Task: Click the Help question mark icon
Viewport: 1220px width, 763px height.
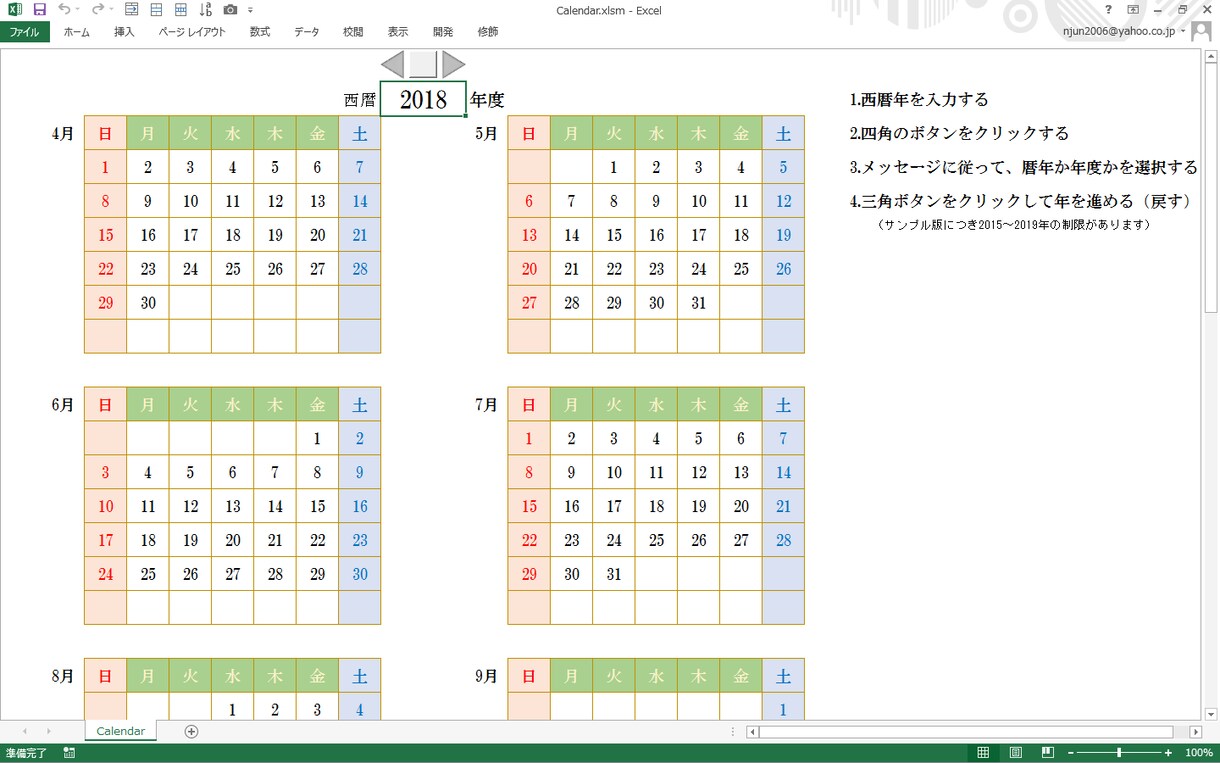Action: click(1108, 9)
